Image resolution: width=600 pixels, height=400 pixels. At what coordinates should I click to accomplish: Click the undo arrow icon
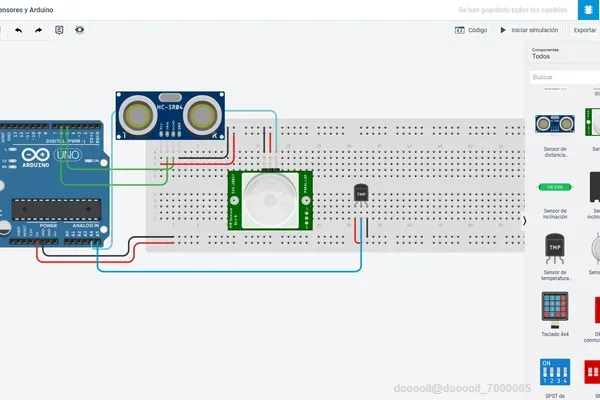coord(18,30)
